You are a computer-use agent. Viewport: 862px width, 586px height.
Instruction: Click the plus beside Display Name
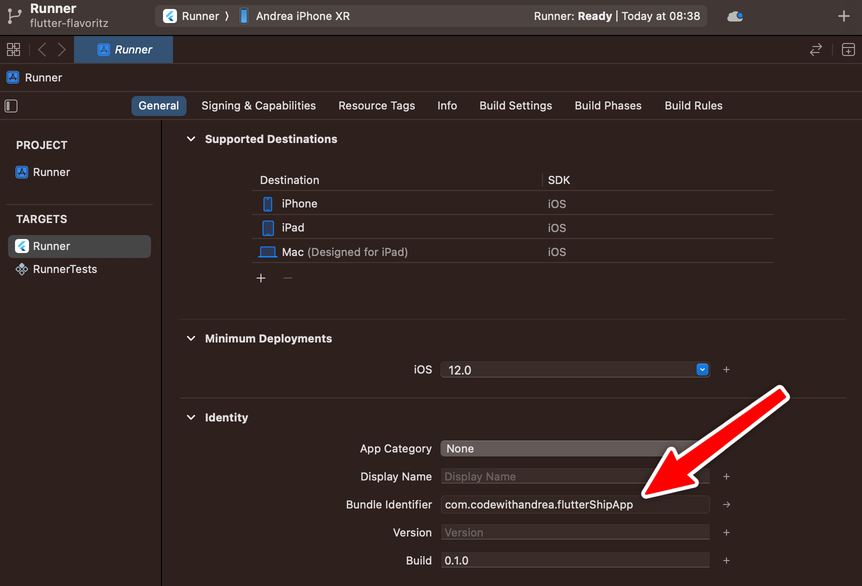pyautogui.click(x=726, y=477)
